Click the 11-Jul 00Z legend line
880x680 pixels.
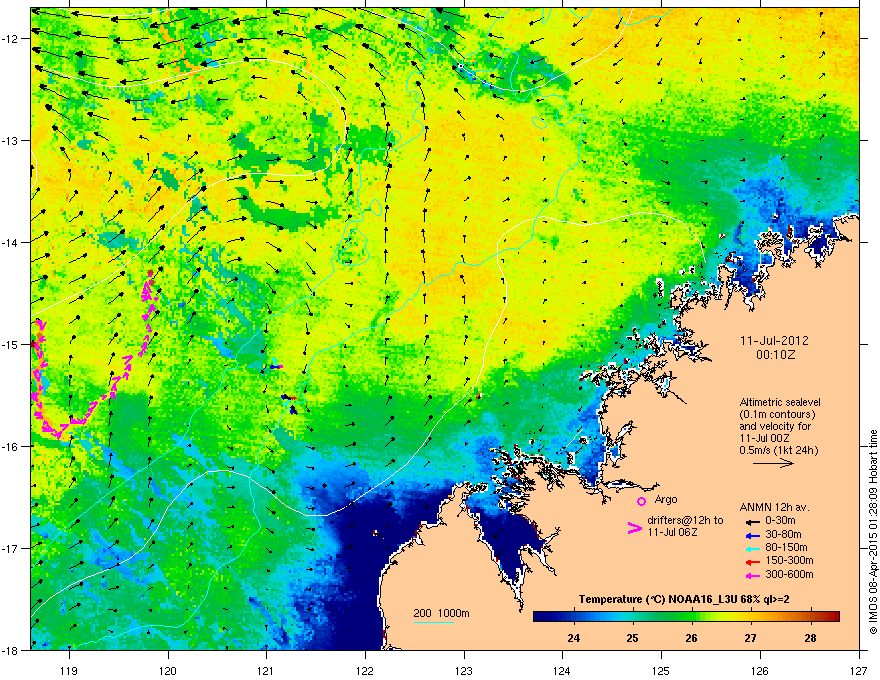[763, 438]
